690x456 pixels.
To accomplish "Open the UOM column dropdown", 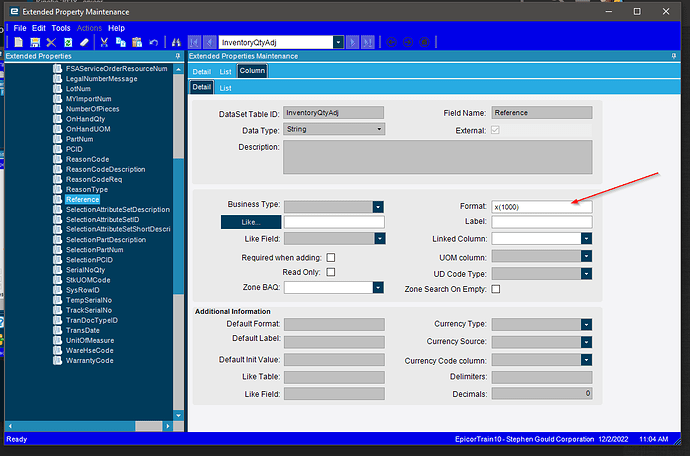I will [586, 256].
